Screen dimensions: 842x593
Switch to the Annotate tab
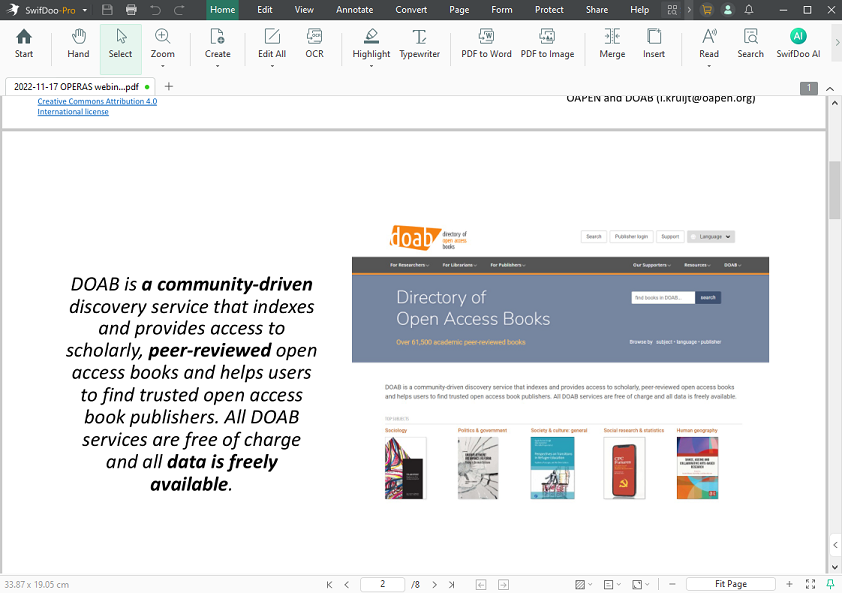354,10
